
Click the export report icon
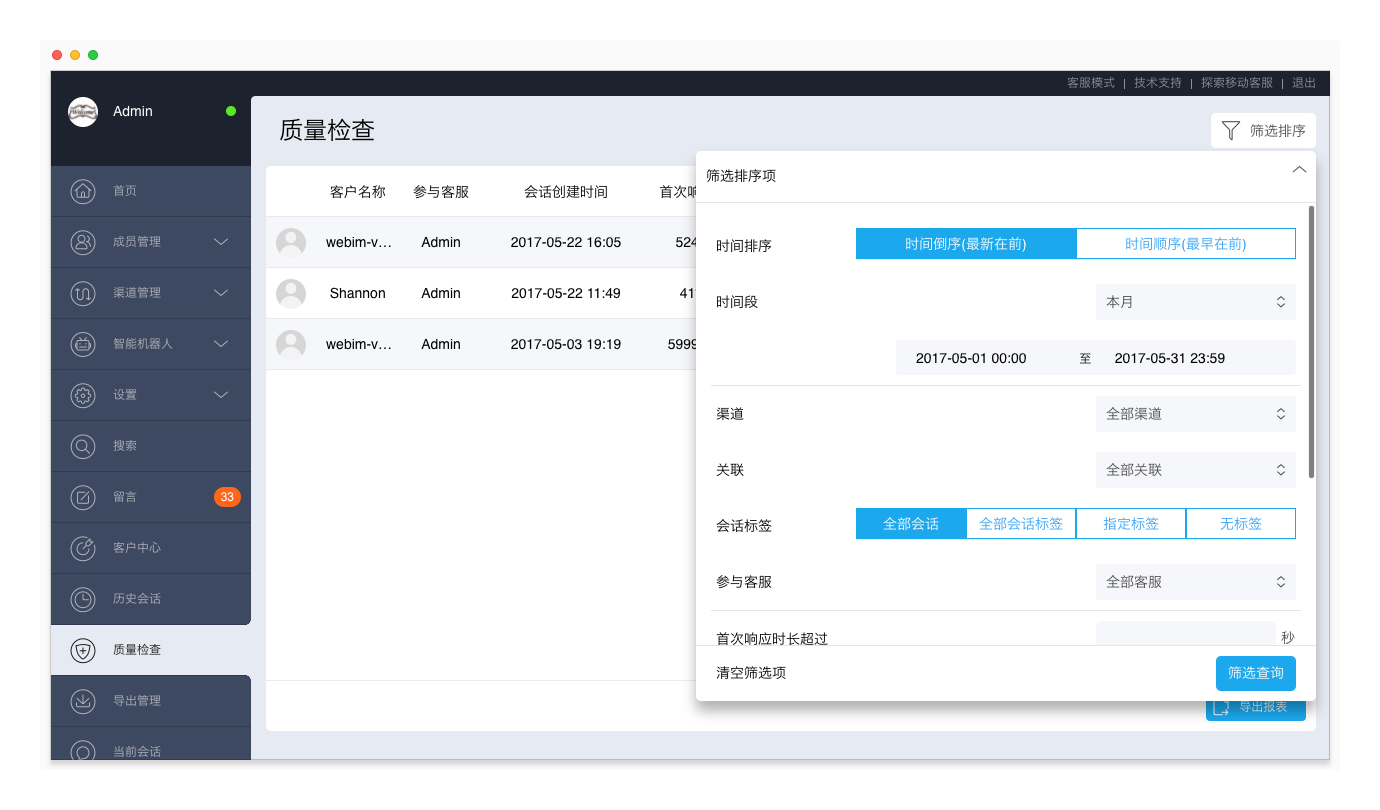1221,707
